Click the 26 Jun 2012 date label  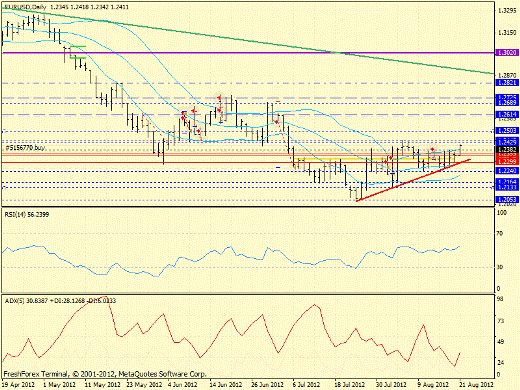coord(268,384)
